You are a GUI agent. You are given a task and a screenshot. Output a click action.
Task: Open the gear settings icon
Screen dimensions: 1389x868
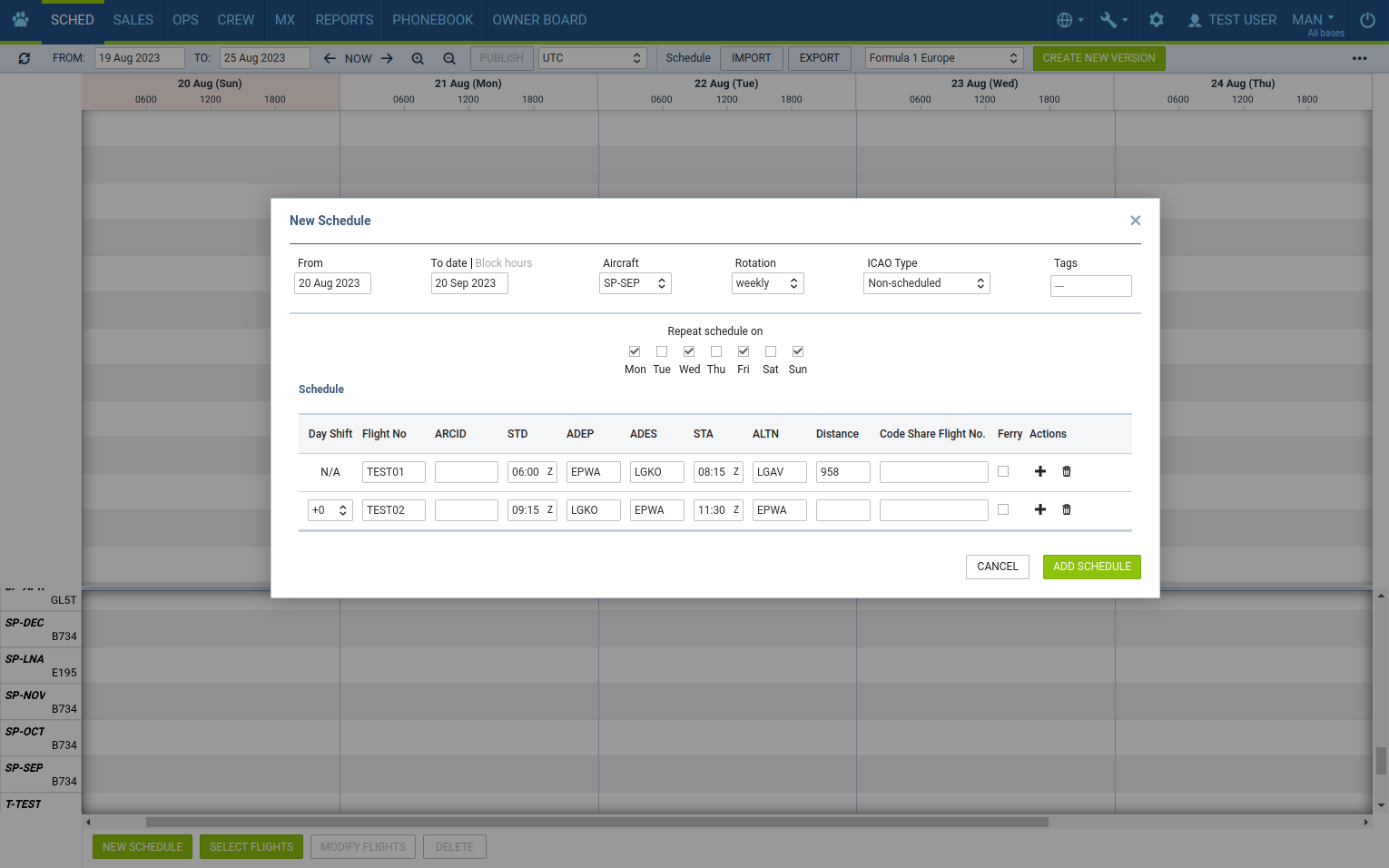click(1156, 19)
